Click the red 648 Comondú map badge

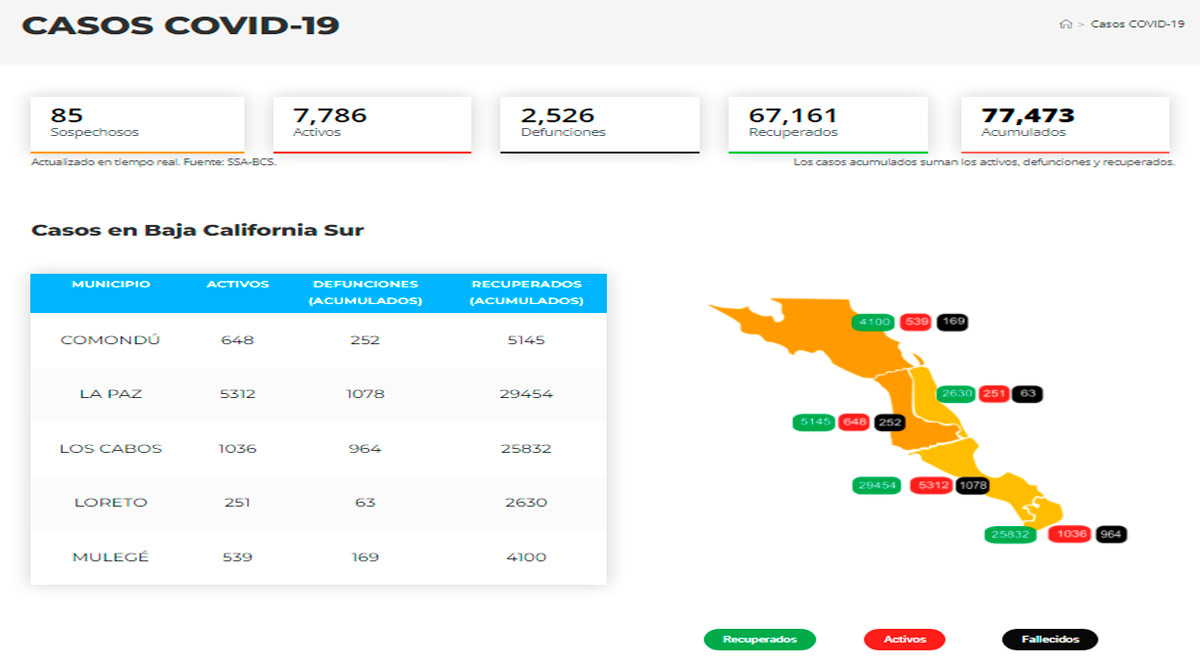[x=853, y=422]
